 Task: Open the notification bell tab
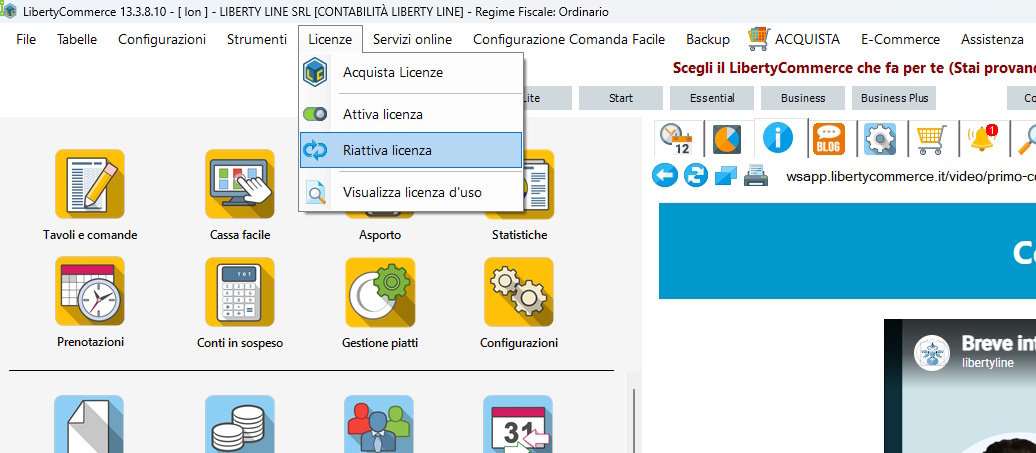click(982, 139)
